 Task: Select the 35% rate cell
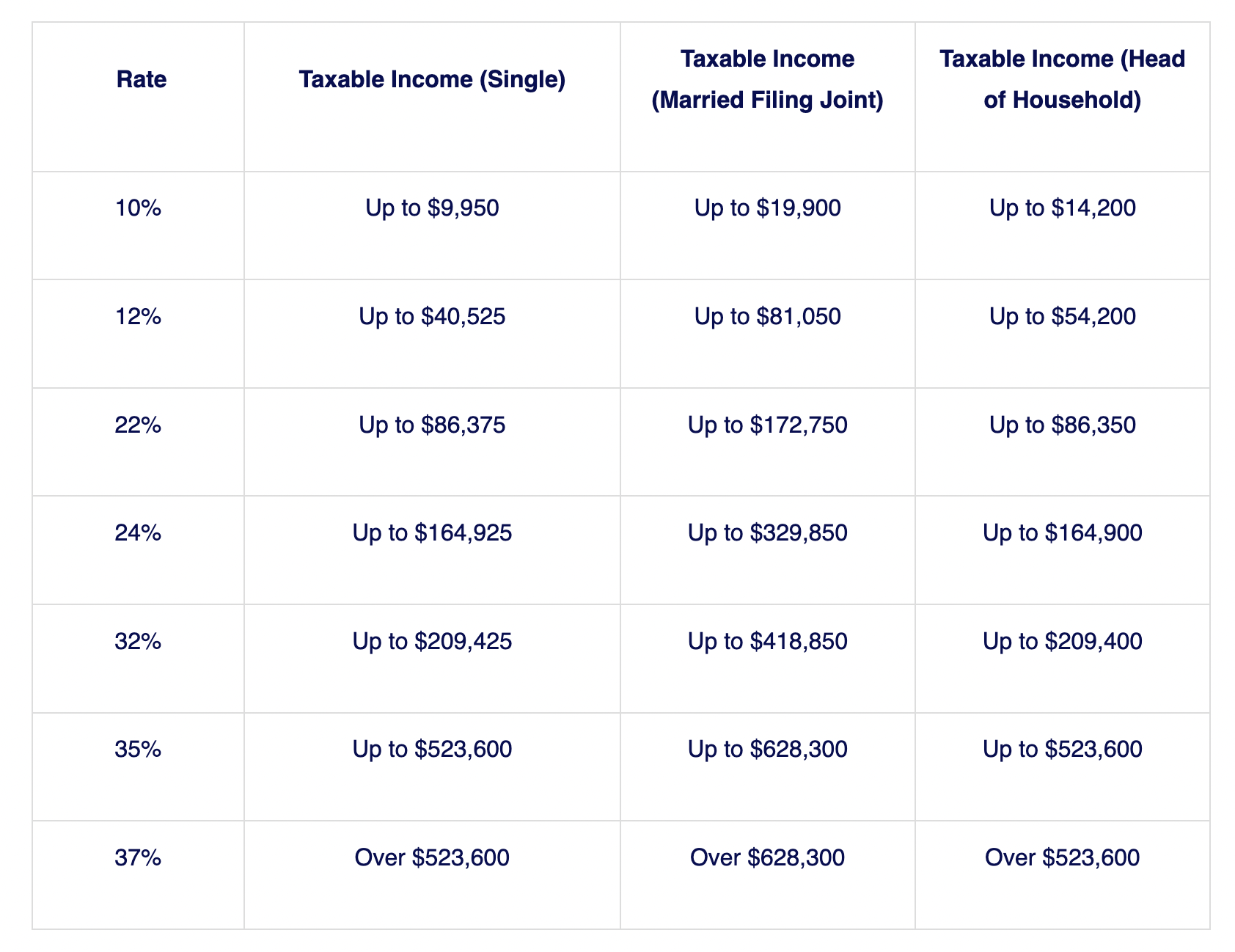click(x=138, y=750)
